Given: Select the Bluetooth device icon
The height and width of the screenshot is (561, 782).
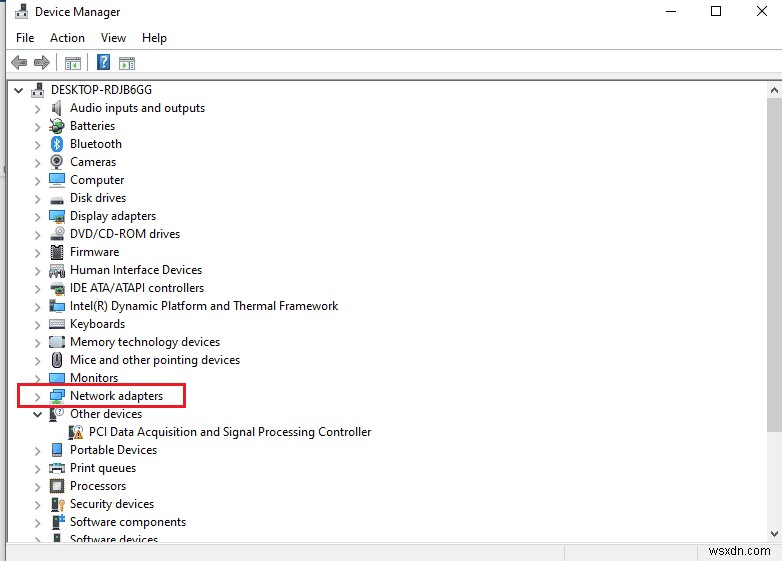Looking at the screenshot, I should pyautogui.click(x=57, y=144).
